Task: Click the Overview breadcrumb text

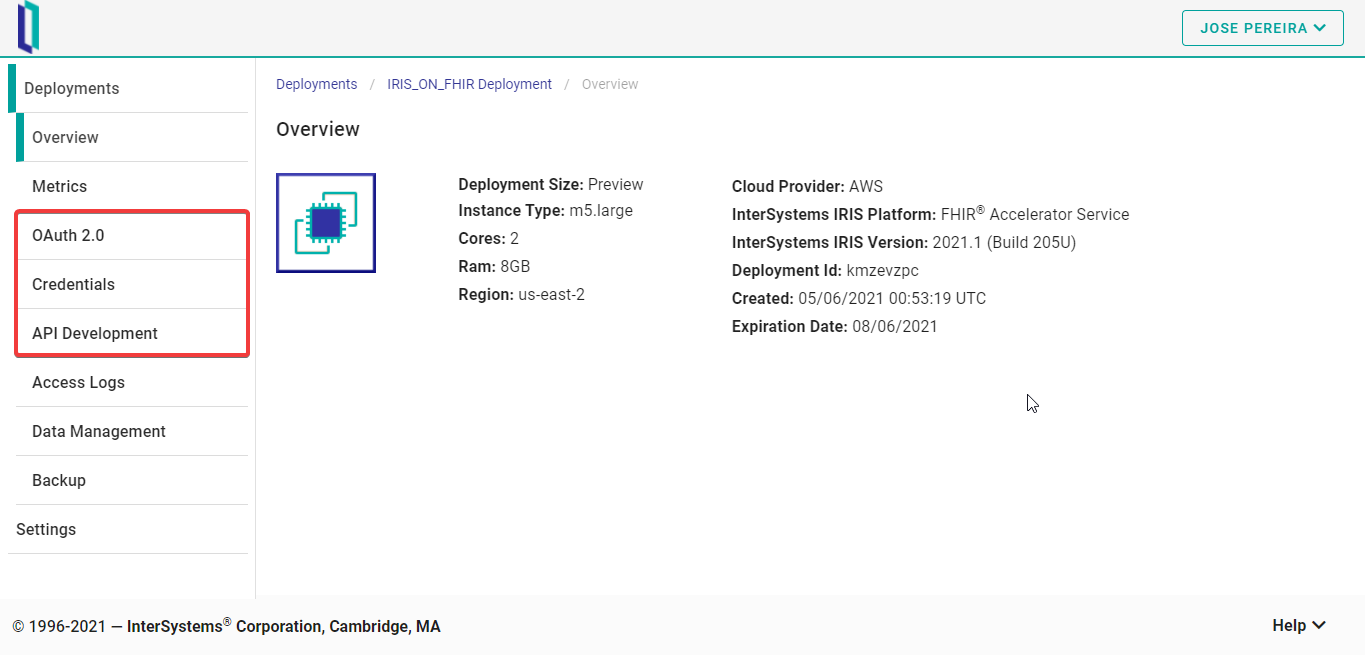Action: (610, 84)
